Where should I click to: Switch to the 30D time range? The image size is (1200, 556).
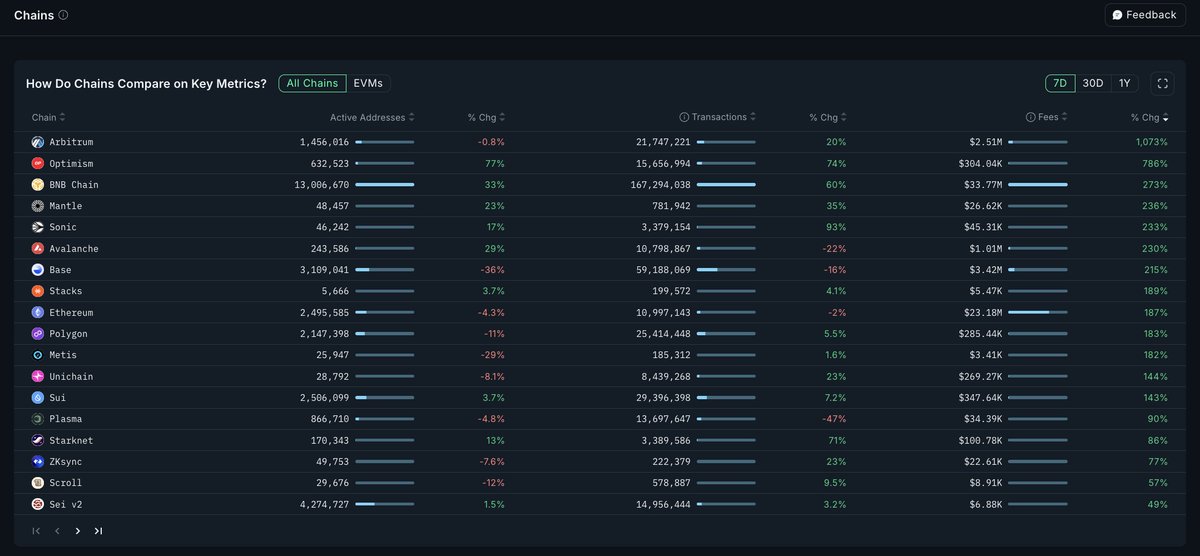pyautogui.click(x=1092, y=83)
